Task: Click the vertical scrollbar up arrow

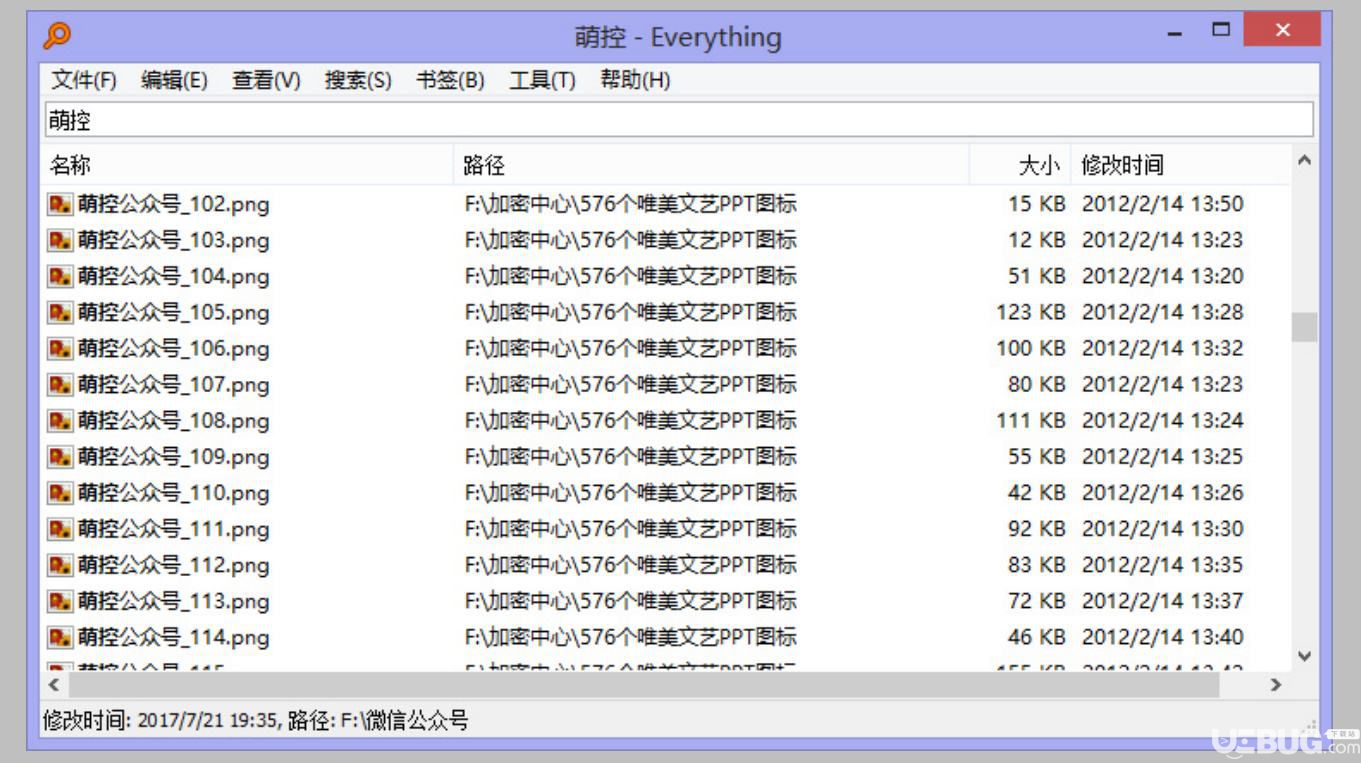Action: [x=1304, y=159]
